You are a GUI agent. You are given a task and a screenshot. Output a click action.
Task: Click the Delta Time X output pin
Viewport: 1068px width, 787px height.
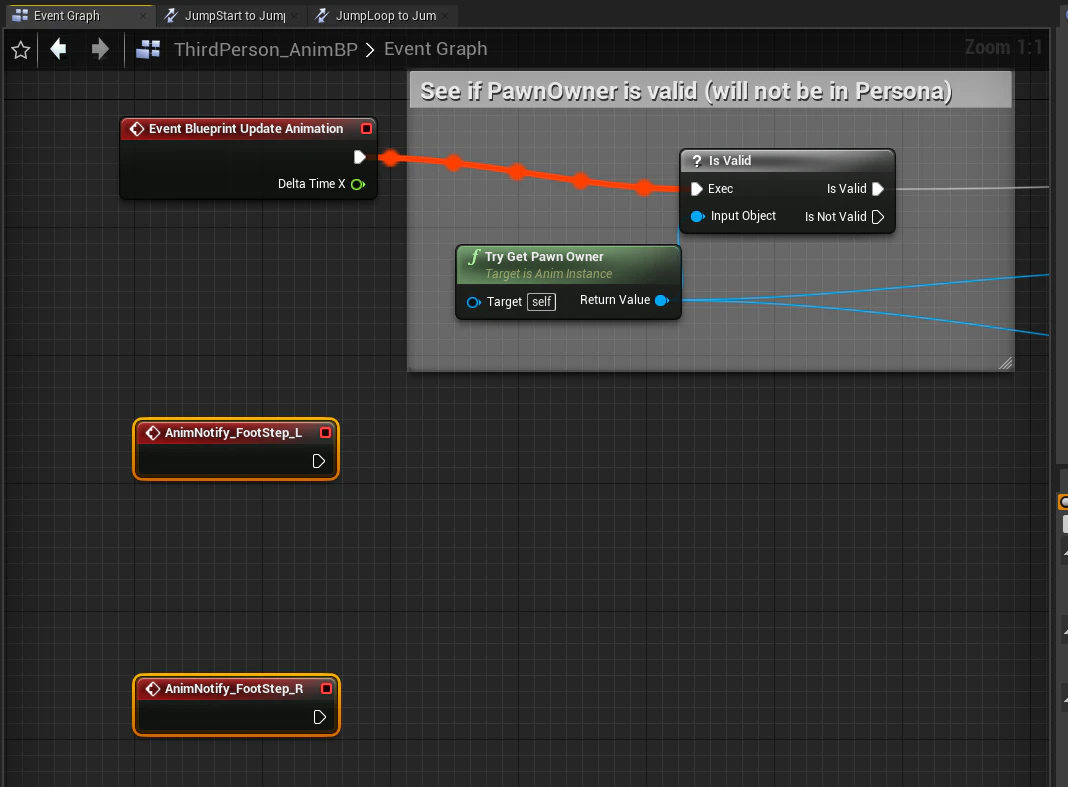tap(358, 184)
